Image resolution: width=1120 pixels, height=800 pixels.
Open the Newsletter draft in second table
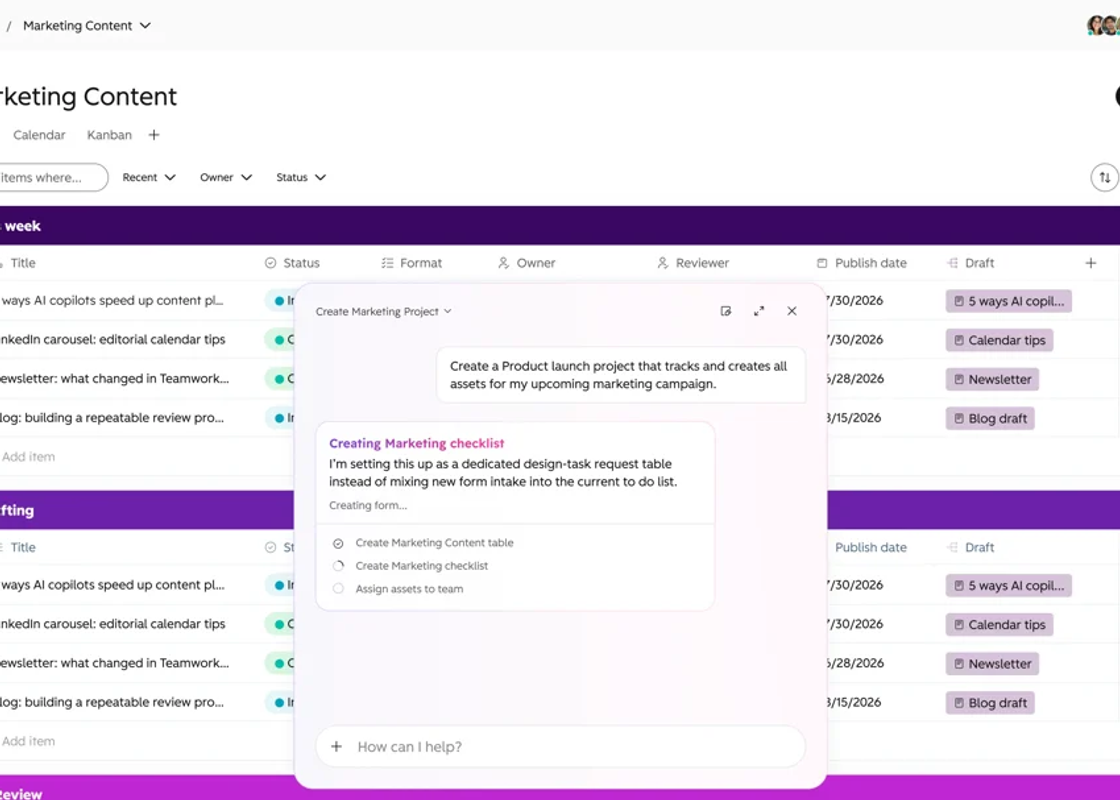coord(992,664)
